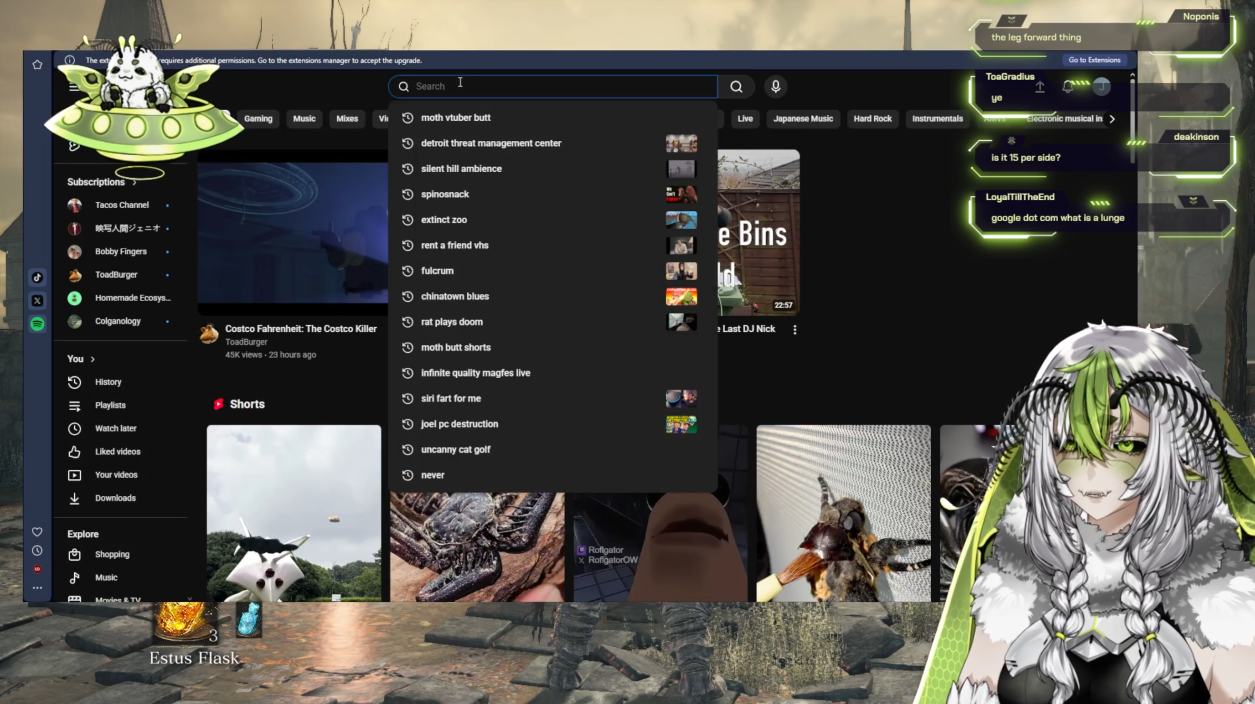
Task: Open Liked videos
Action: click(120, 452)
